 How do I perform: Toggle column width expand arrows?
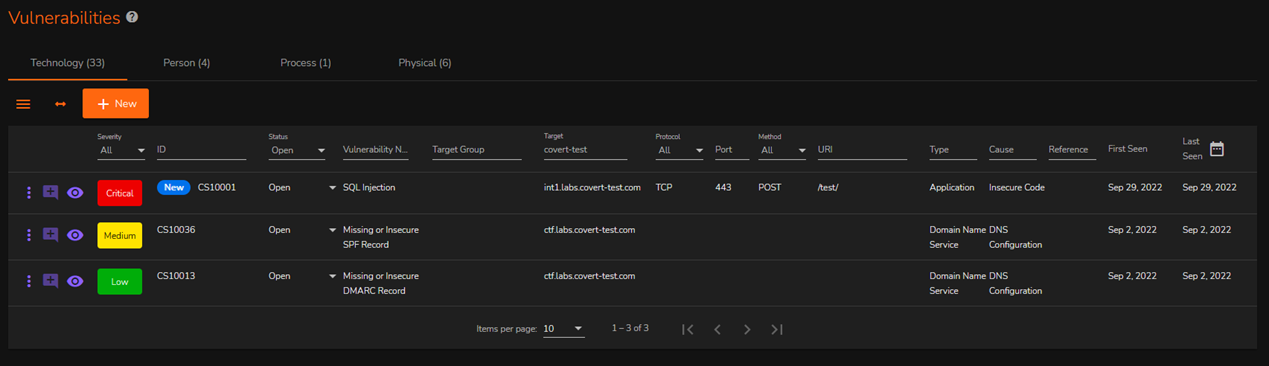pyautogui.click(x=60, y=104)
